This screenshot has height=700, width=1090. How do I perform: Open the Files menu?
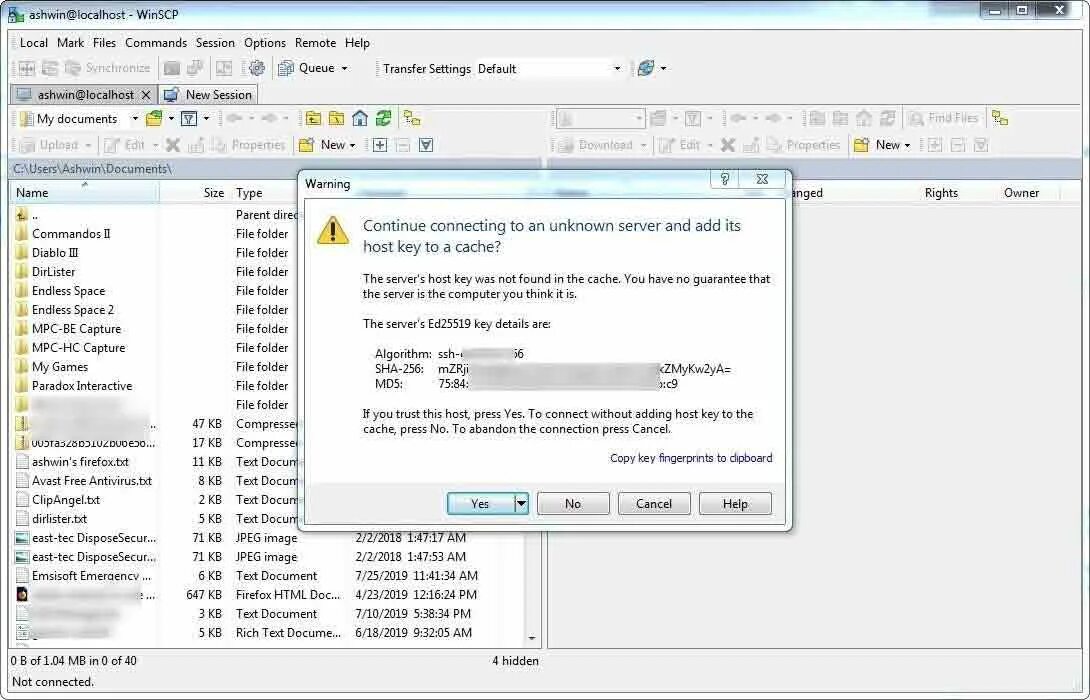tap(104, 43)
